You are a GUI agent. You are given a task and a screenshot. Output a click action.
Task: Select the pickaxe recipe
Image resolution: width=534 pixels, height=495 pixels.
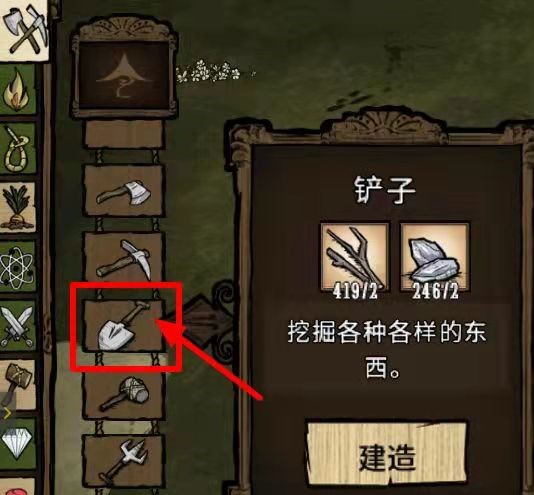tap(125, 259)
